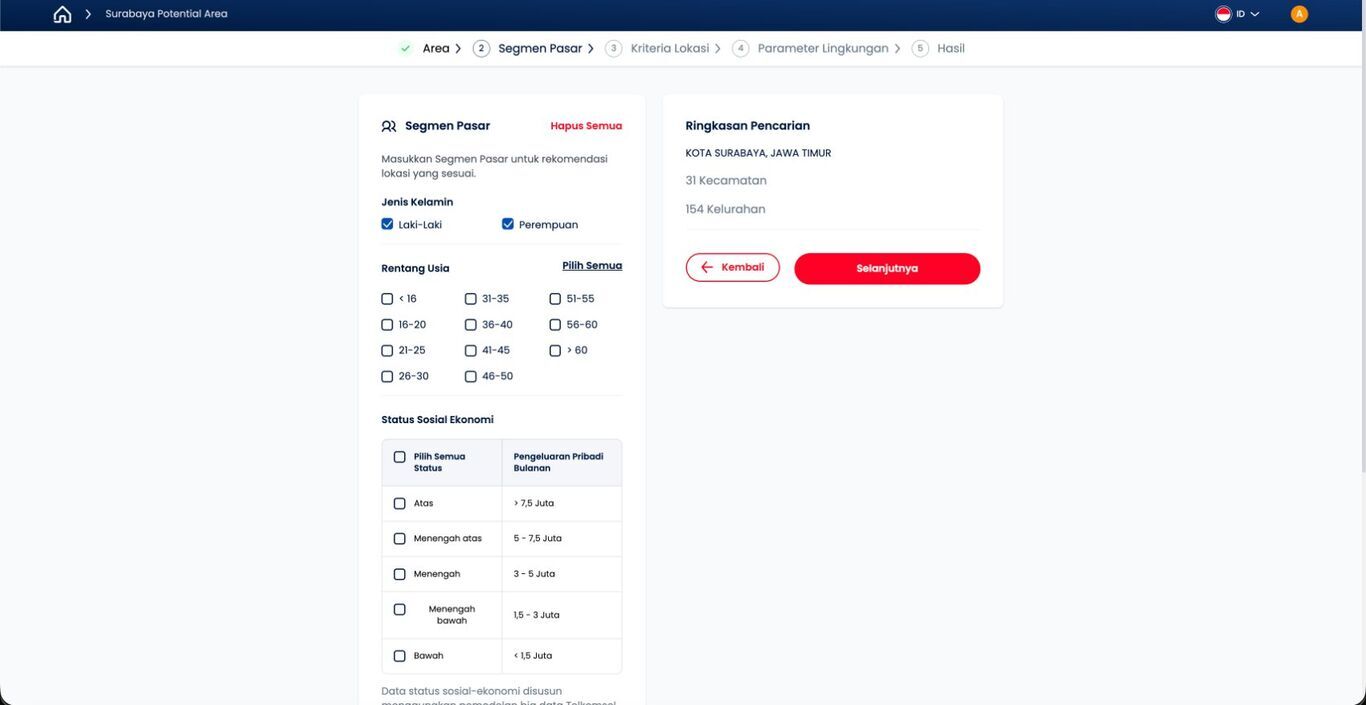Select the 56-60 age checkbox

click(555, 325)
